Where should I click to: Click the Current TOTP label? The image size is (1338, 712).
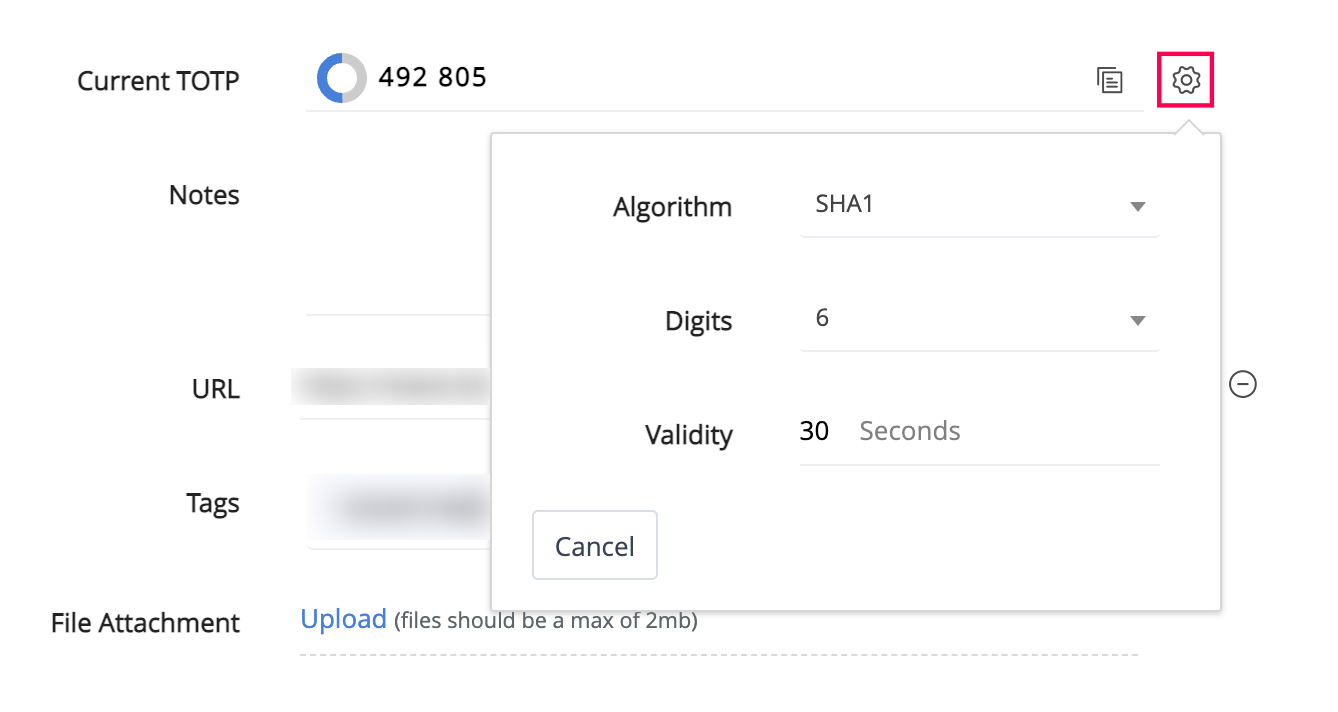158,81
